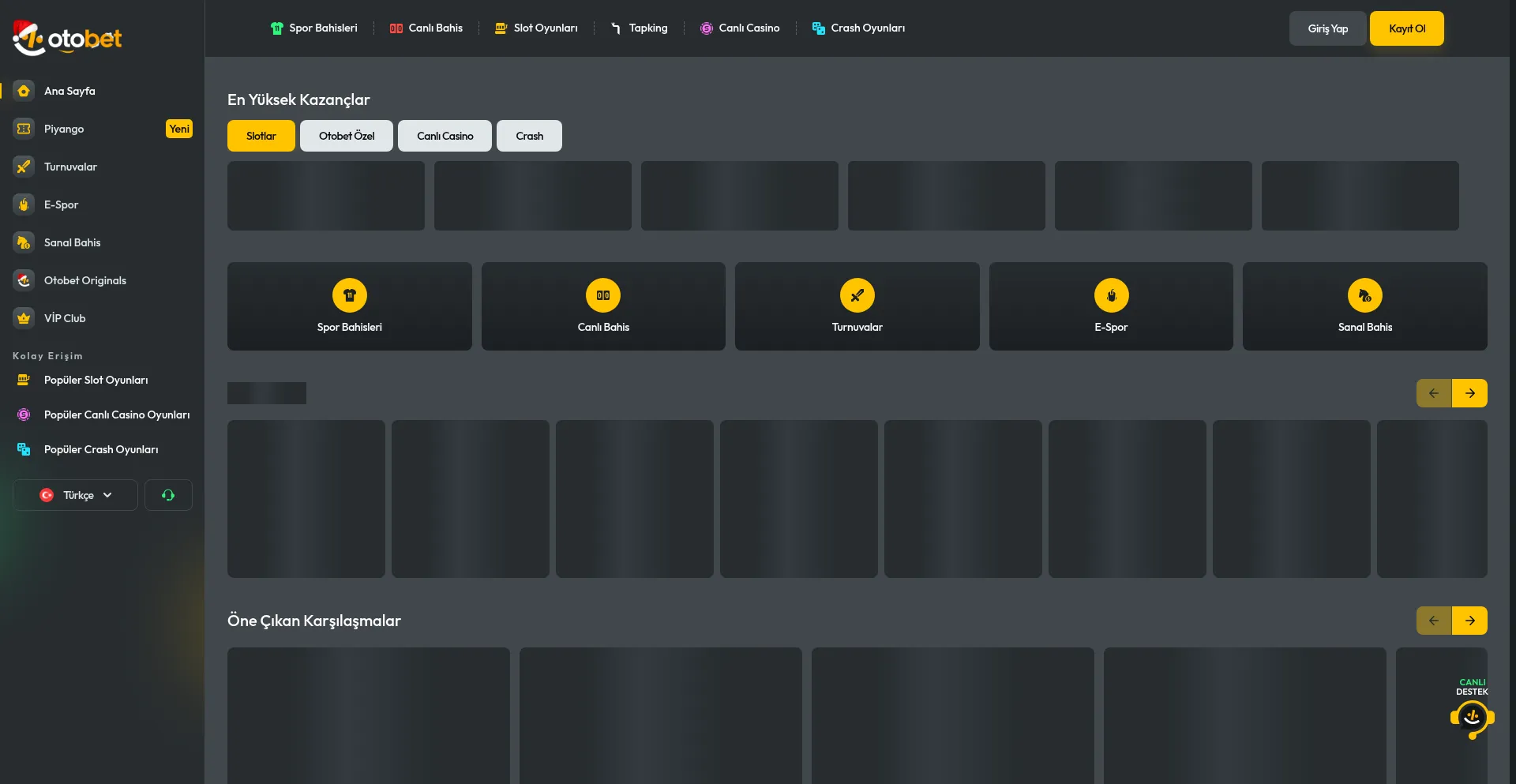The height and width of the screenshot is (784, 1516).
Task: Switch to the Crash winnings tab
Action: 529,136
